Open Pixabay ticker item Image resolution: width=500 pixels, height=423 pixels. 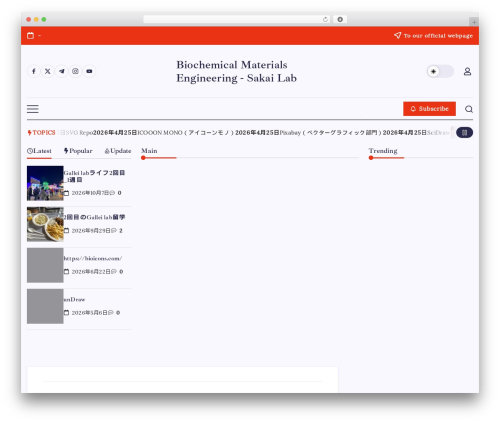[x=330, y=133]
